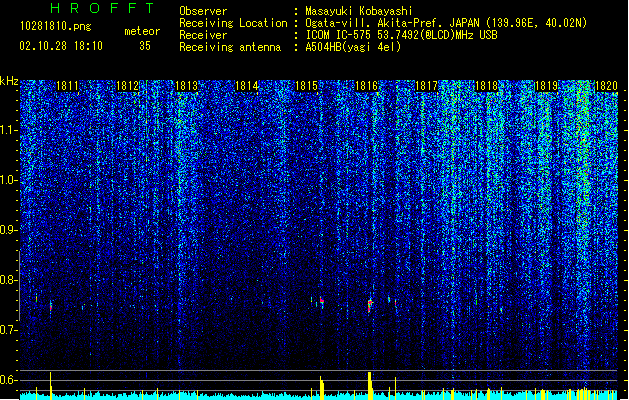
Task: Click the bright meteor echo just after 1816
Action: tap(370, 305)
